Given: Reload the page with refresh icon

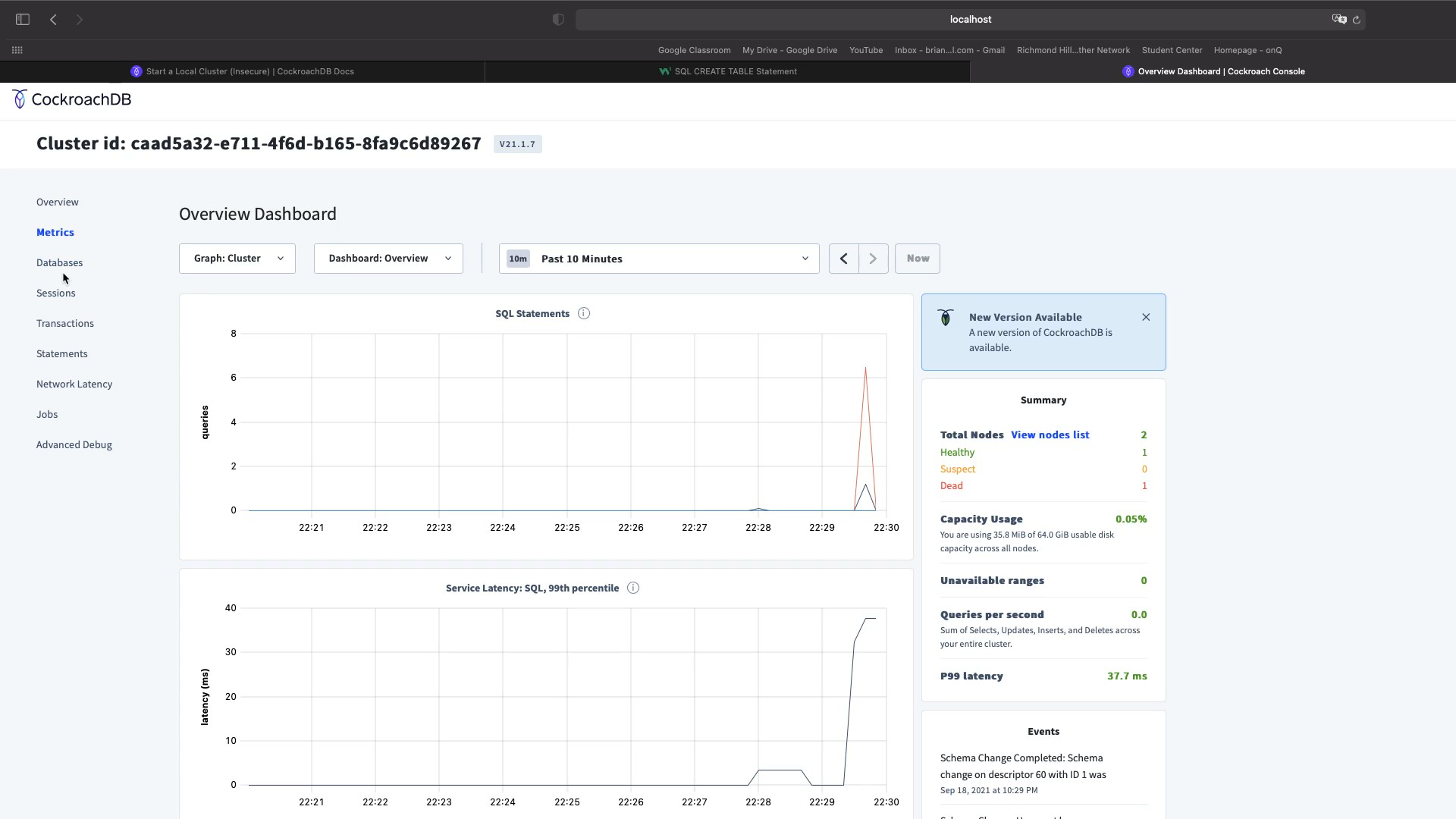Looking at the screenshot, I should tap(1357, 20).
